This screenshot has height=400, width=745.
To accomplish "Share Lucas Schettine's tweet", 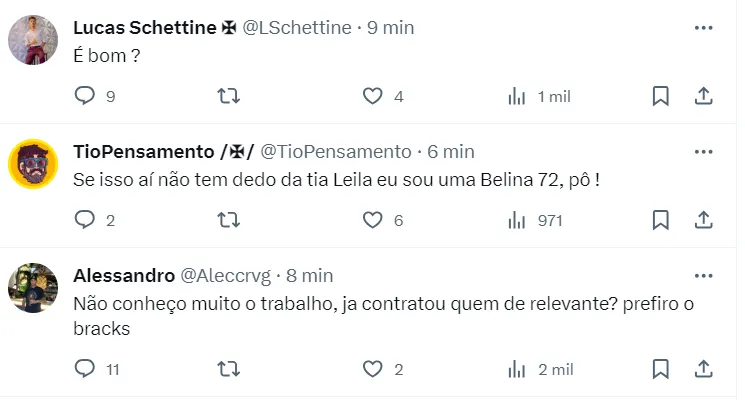I will pos(703,96).
